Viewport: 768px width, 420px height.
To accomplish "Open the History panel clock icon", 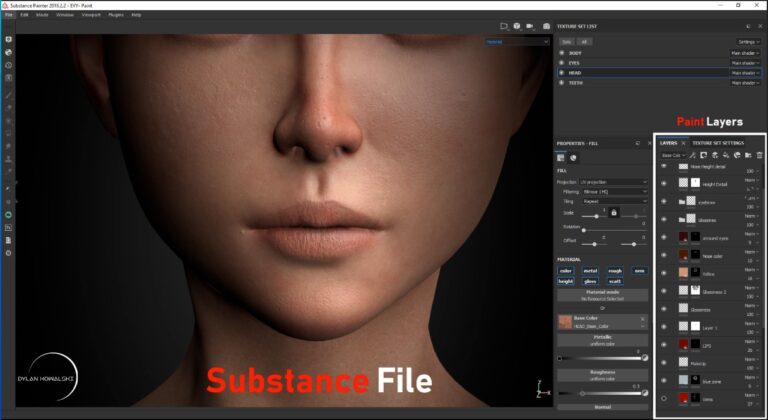I will tap(8, 65).
